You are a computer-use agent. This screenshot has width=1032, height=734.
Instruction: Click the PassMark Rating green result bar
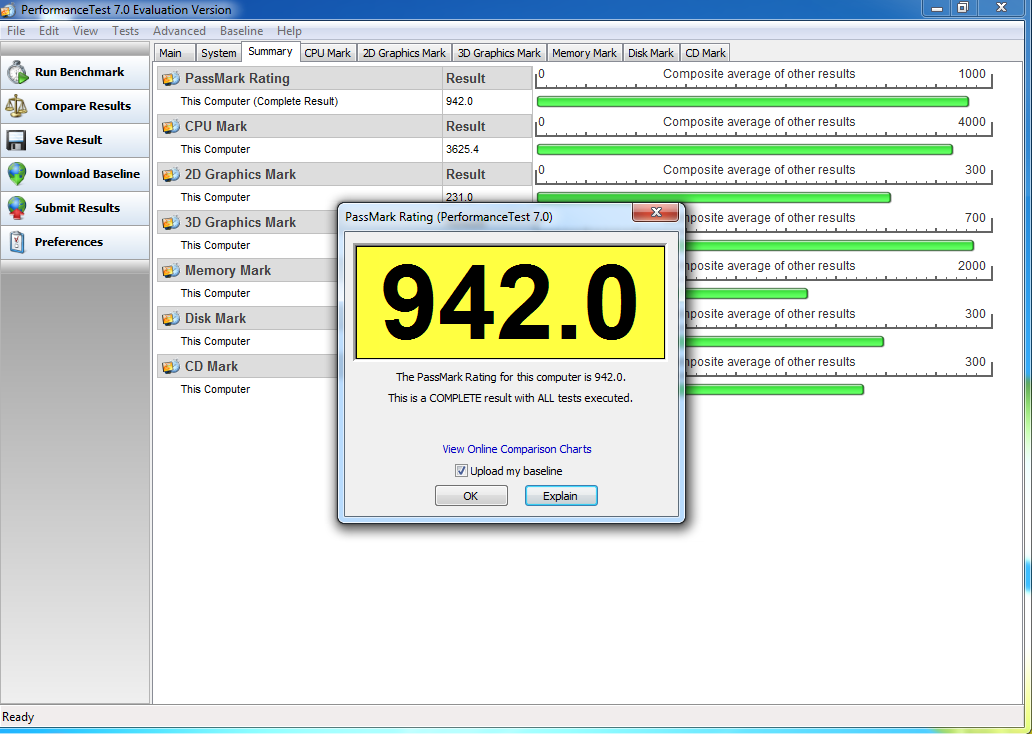753,101
